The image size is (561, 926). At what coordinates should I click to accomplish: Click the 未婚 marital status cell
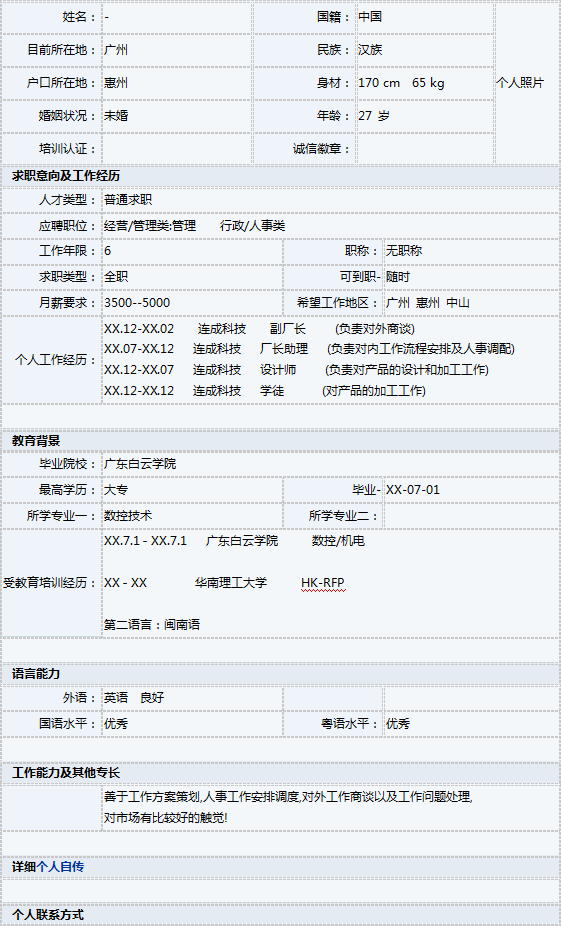[177, 116]
